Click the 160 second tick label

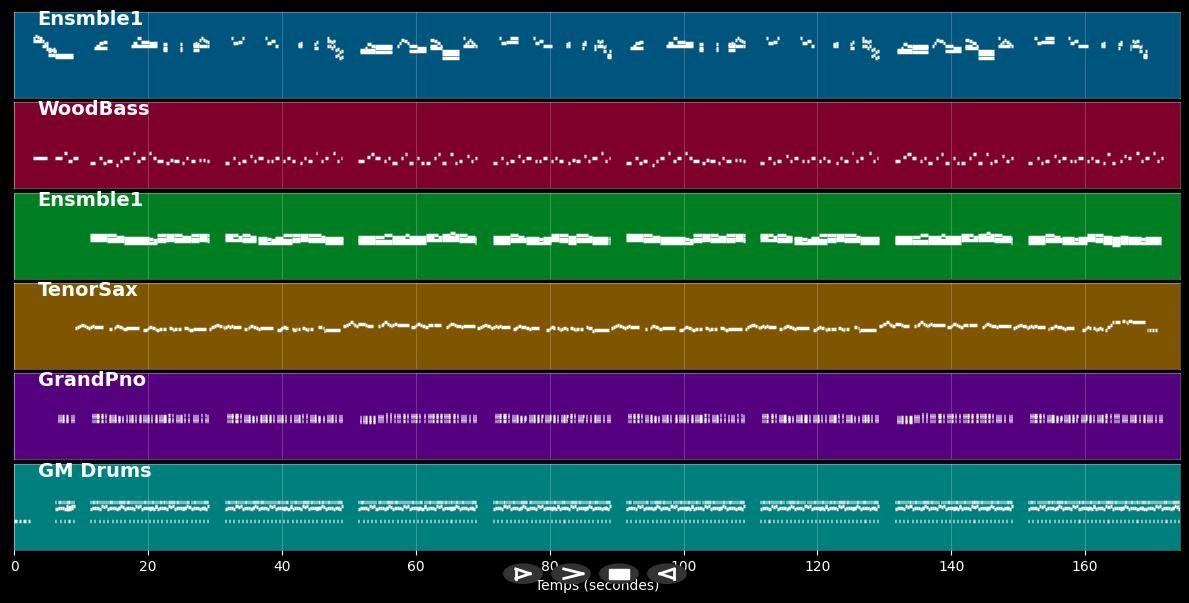pos(1085,567)
